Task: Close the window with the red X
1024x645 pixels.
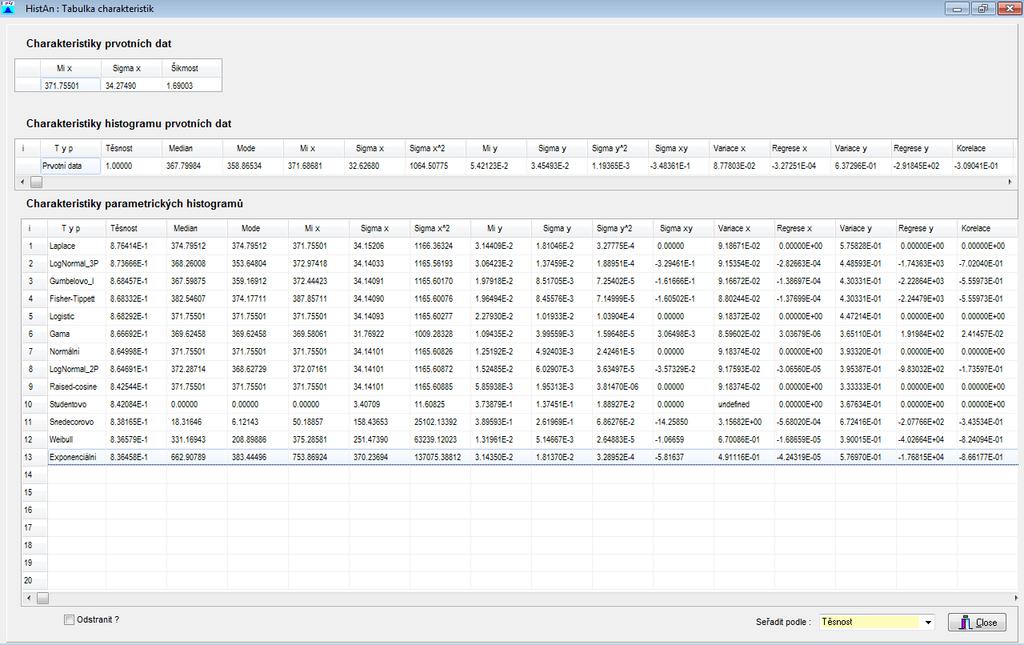Action: tap(1008, 8)
